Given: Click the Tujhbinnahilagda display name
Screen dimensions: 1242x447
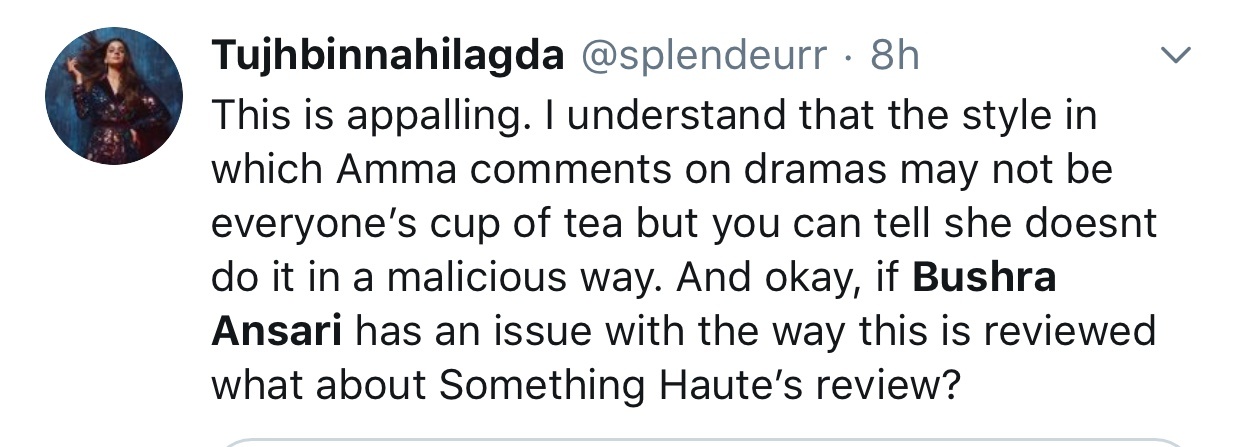Looking at the screenshot, I should point(388,59).
